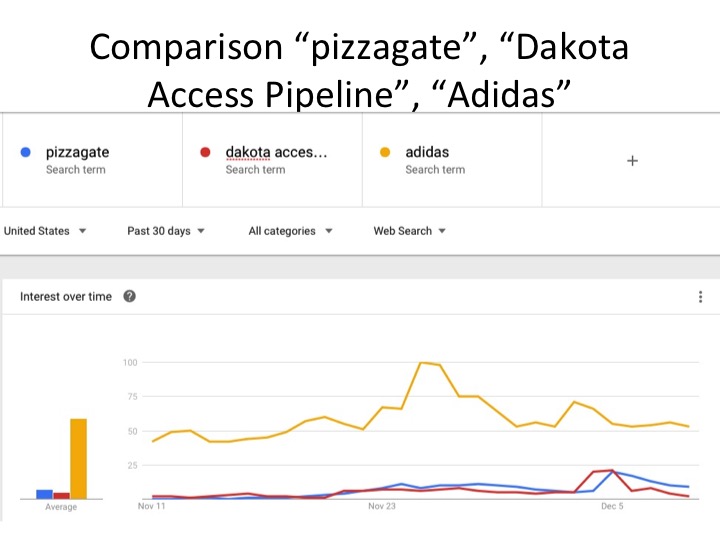Click the Nov 23 date label on axis
720x540 pixels.
382,507
